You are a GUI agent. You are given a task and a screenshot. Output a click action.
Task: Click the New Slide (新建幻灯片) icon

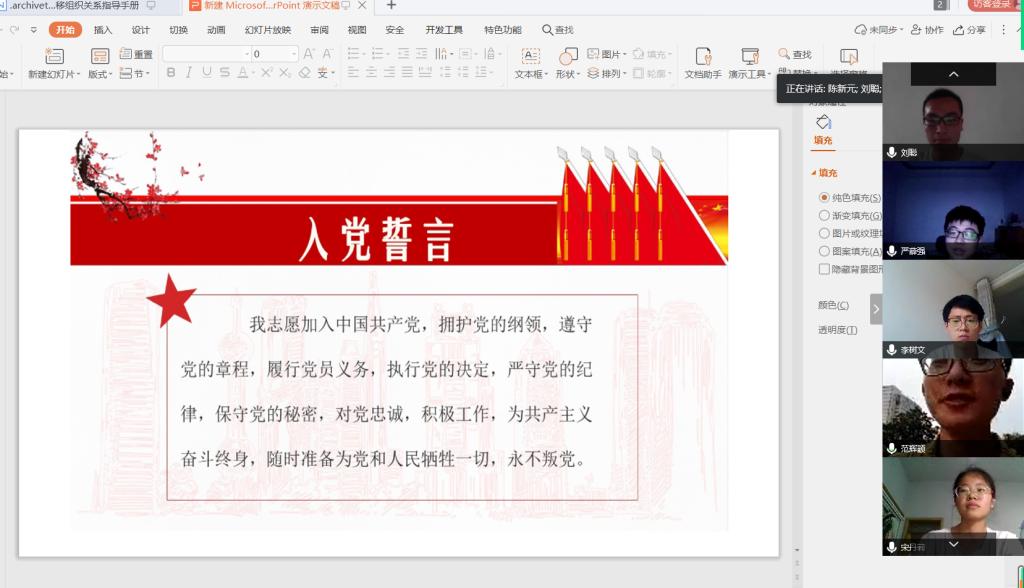[x=53, y=56]
